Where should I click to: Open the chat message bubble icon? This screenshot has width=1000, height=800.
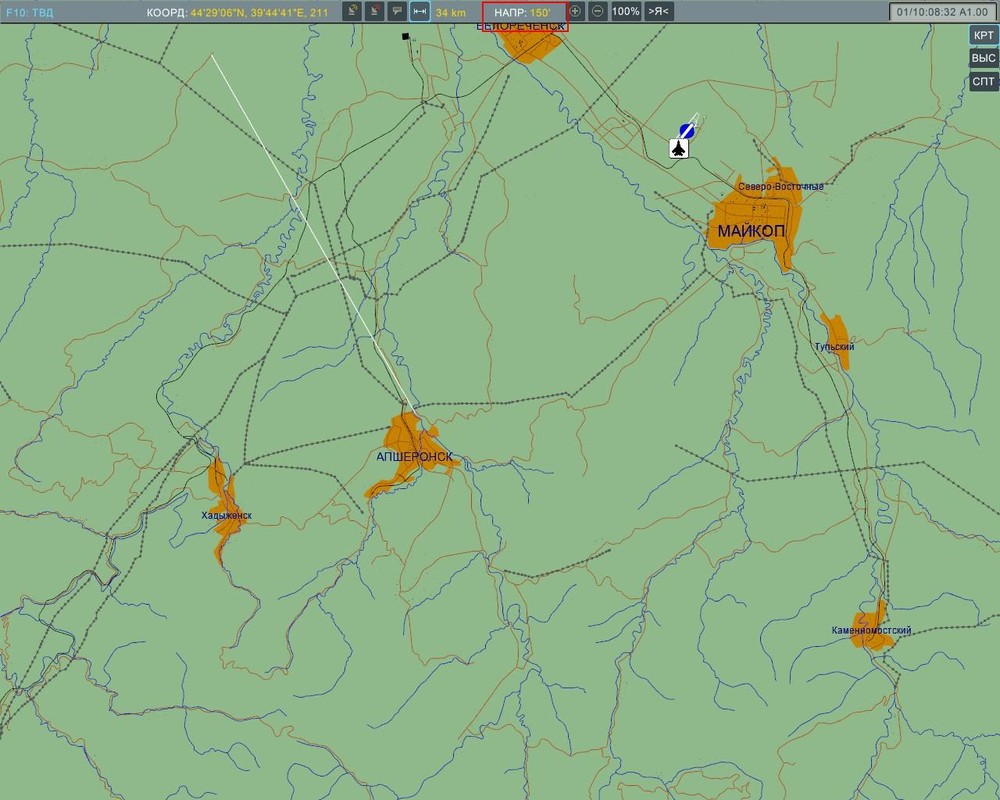tap(397, 11)
